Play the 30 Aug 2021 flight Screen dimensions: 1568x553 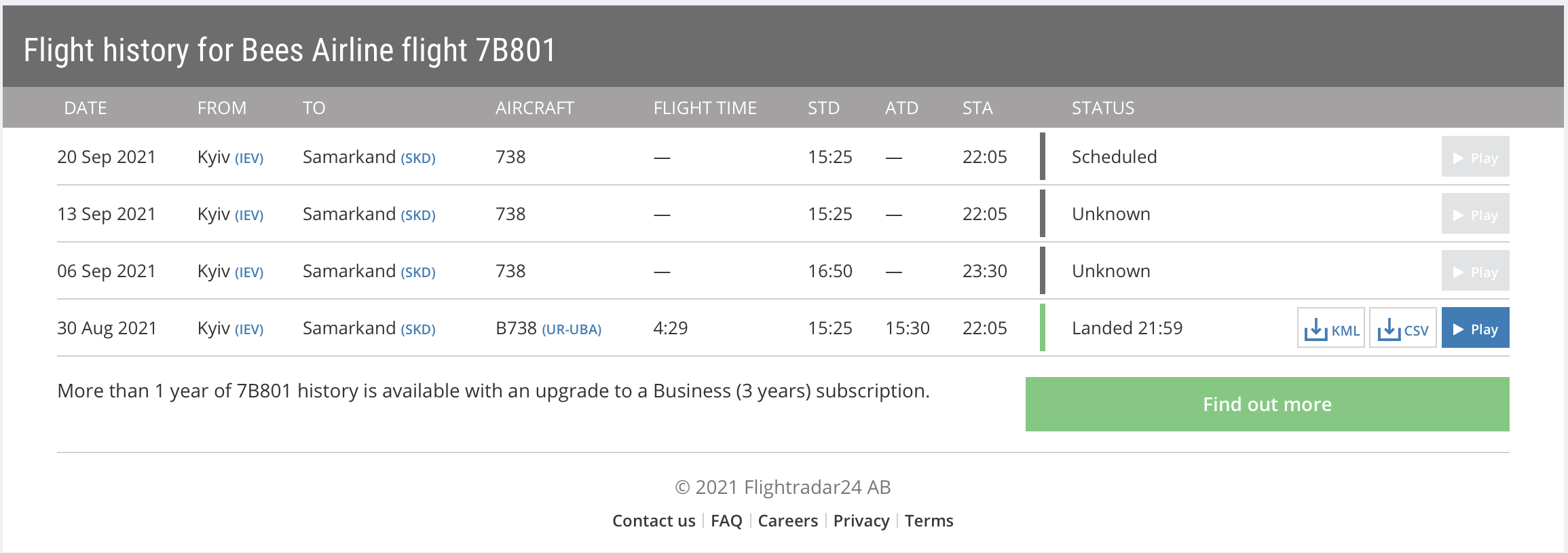(1475, 329)
